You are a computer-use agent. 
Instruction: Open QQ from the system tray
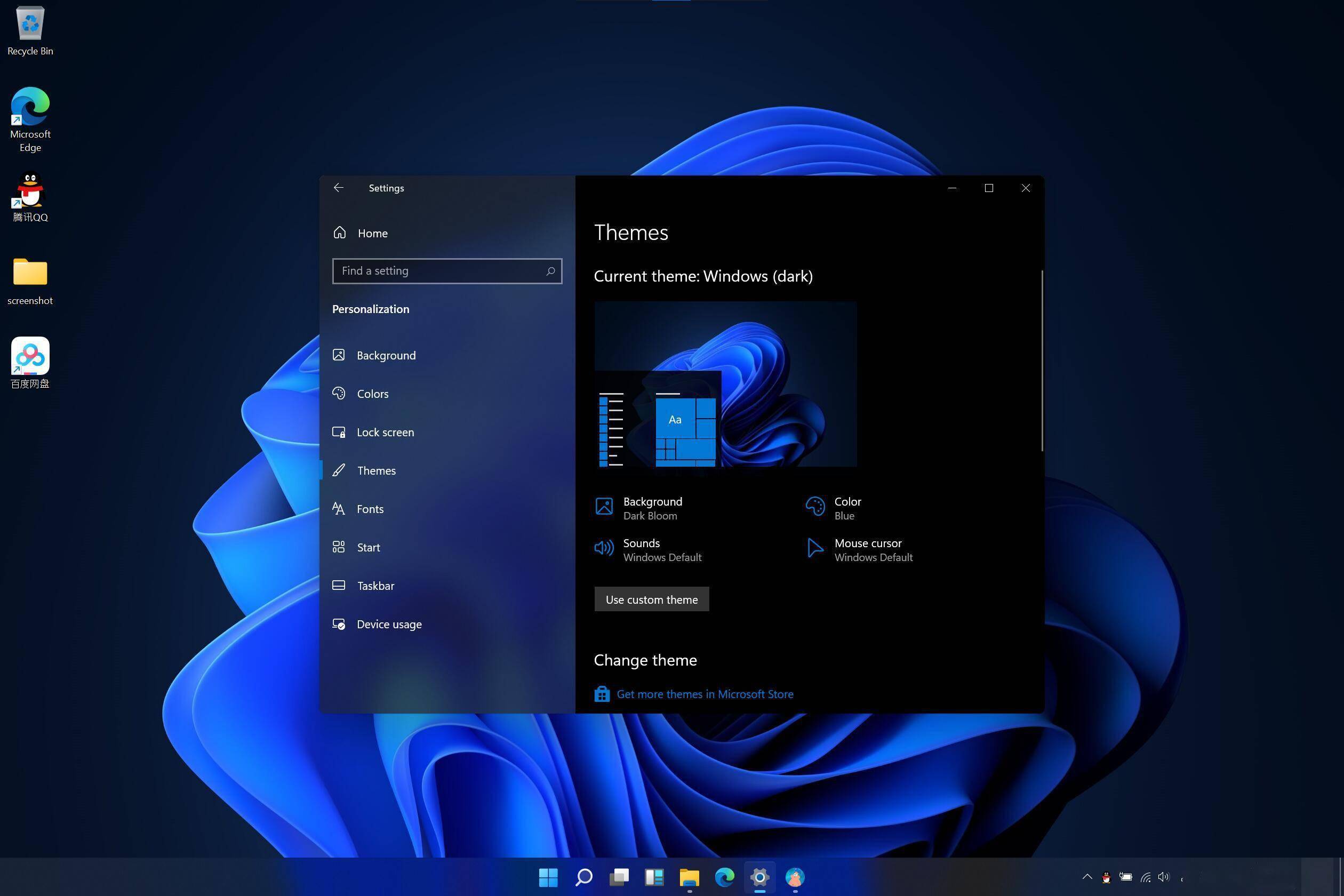pos(1106,877)
